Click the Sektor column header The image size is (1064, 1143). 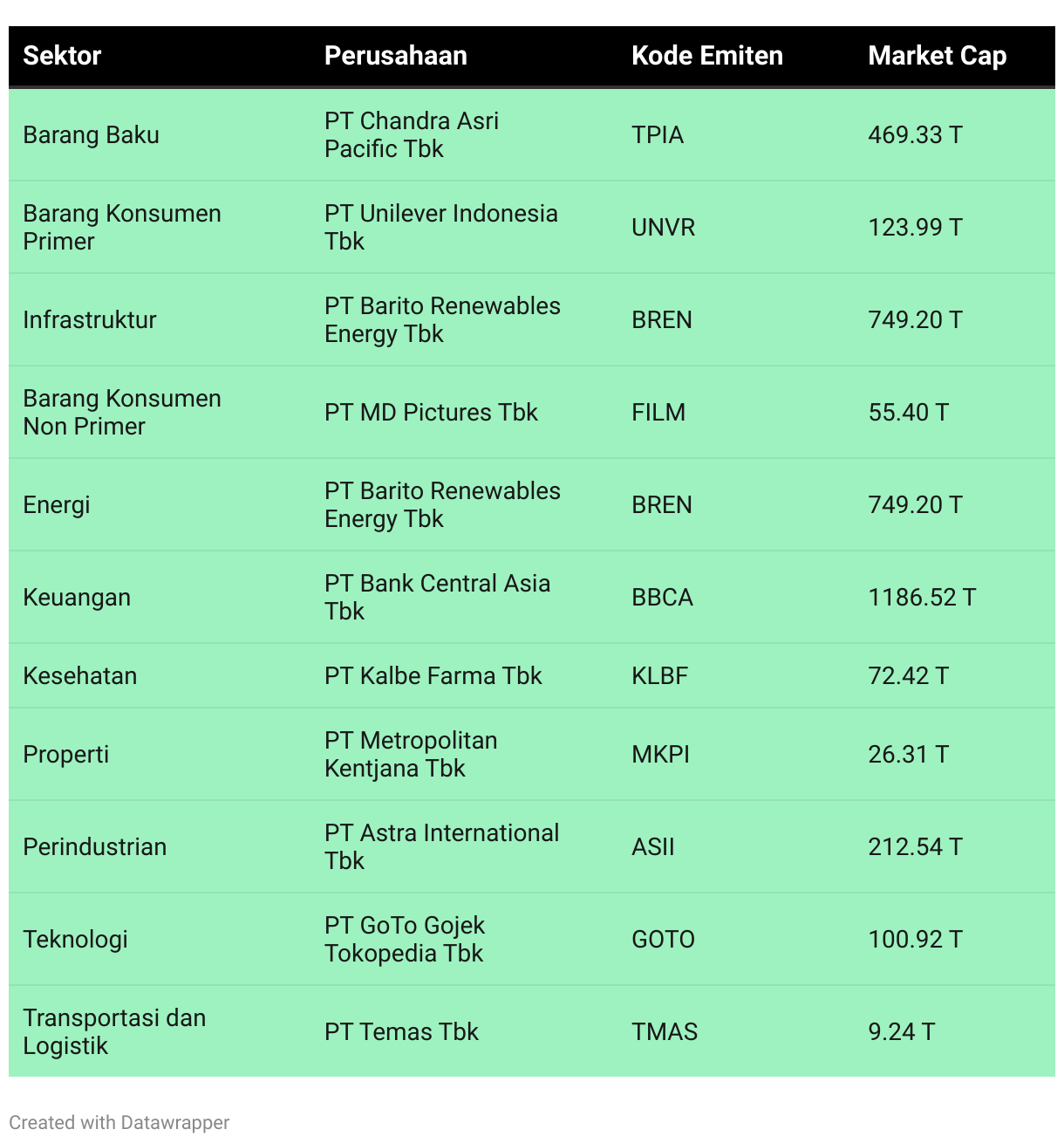tap(62, 56)
